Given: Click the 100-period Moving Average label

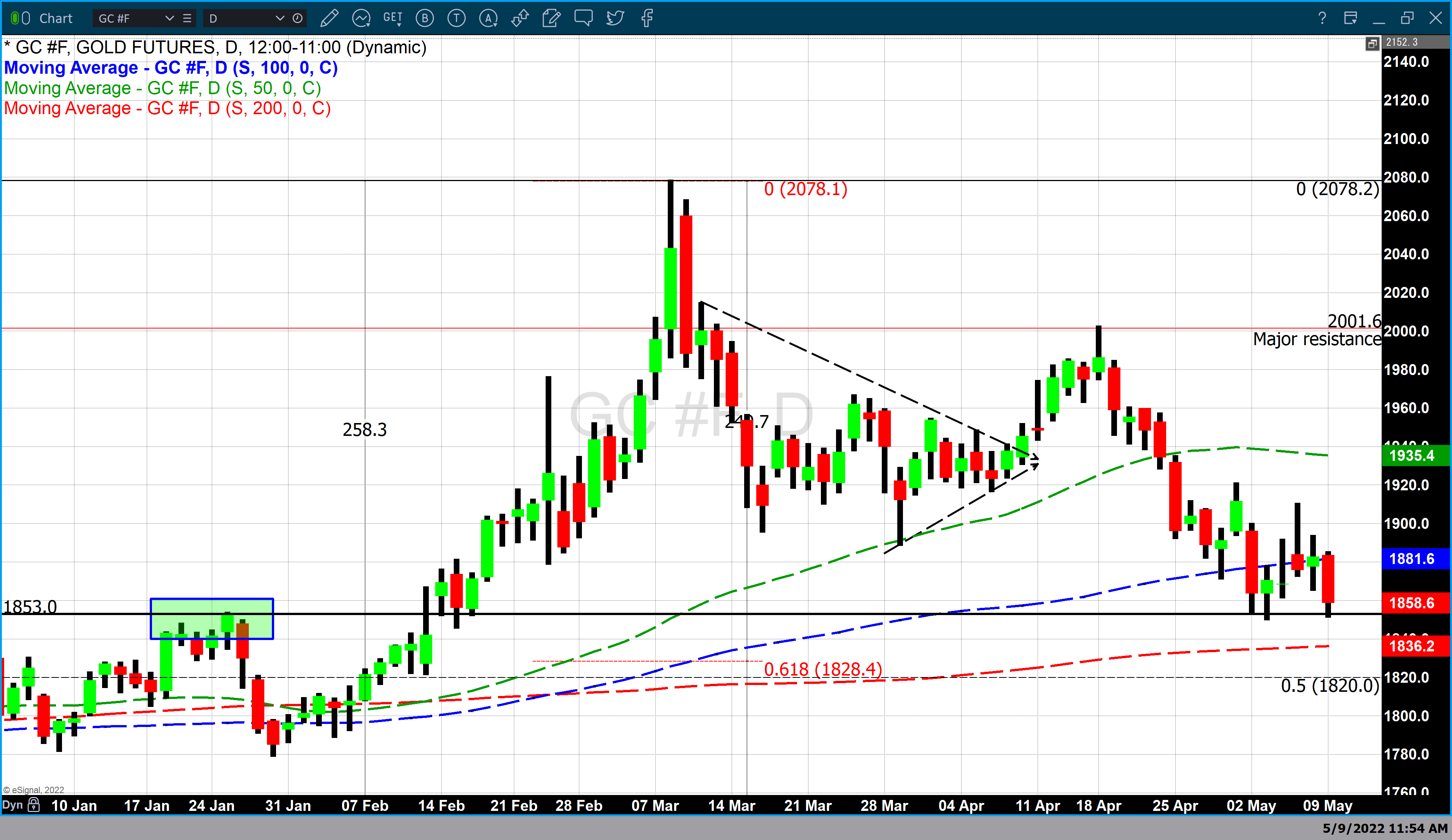Looking at the screenshot, I should point(171,68).
